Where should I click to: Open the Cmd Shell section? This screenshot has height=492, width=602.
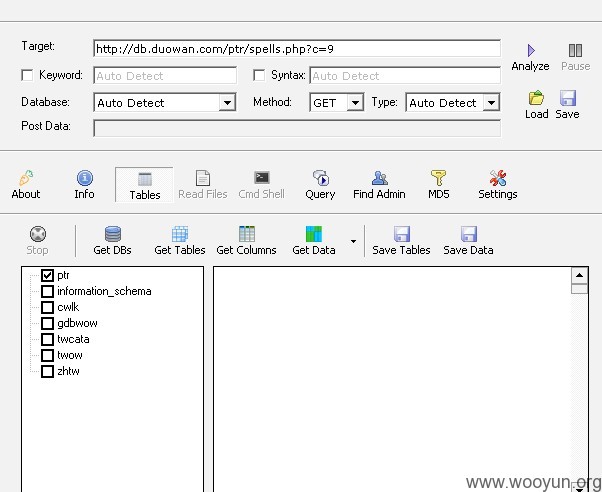click(x=261, y=185)
